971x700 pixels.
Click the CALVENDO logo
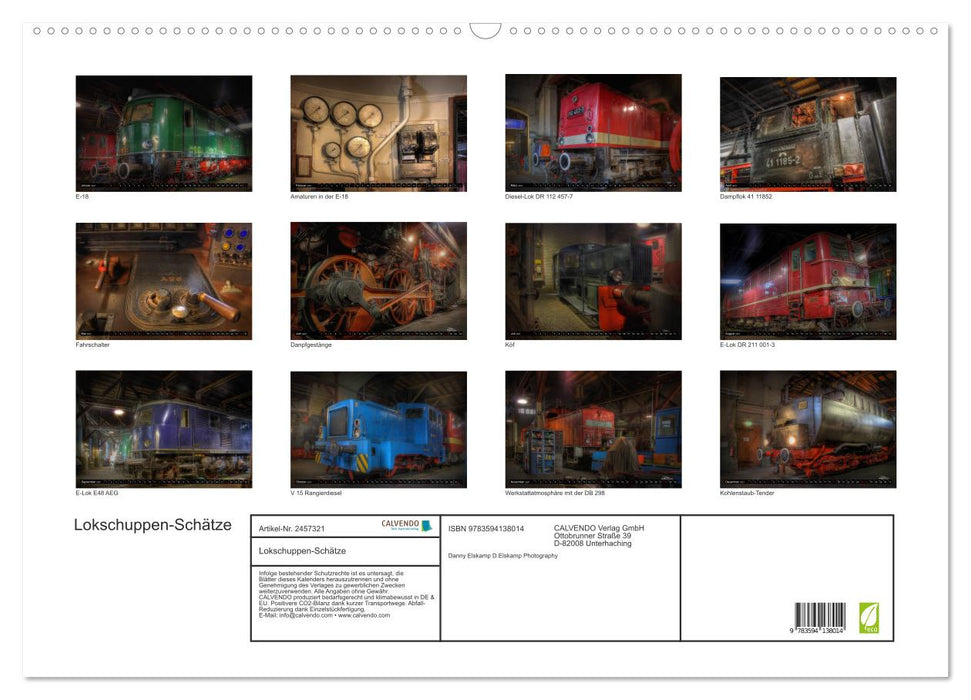pos(407,525)
